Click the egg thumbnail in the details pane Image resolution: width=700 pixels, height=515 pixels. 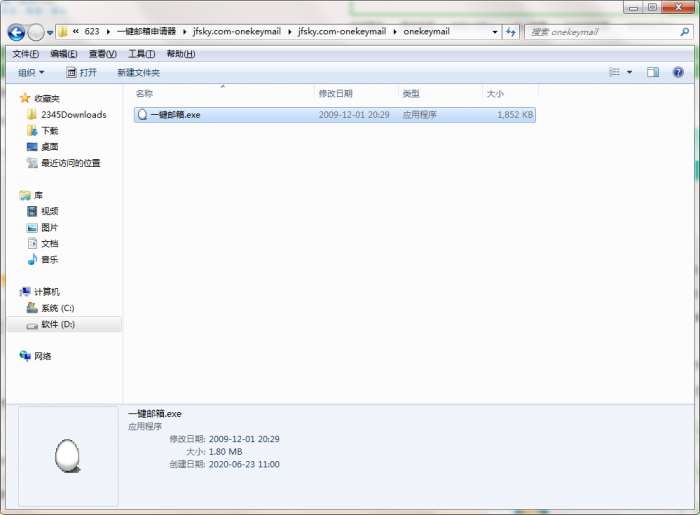[x=67, y=456]
